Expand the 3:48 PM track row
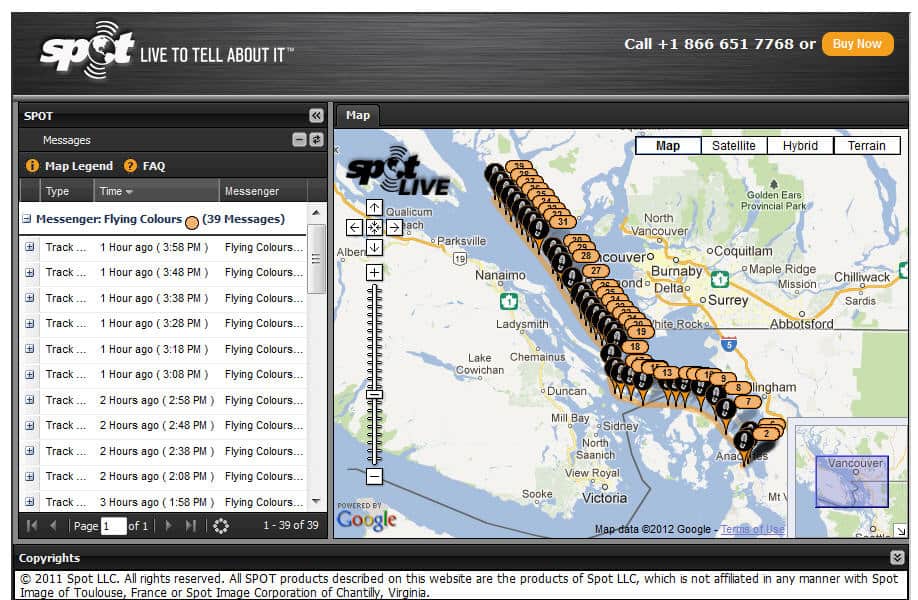Image resolution: width=918 pixels, height=600 pixels. (30, 272)
